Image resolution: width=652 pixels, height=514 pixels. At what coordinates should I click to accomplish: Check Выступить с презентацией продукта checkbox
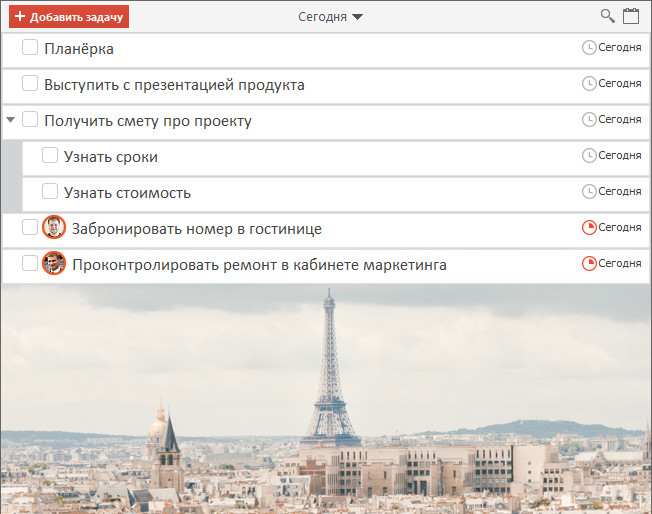(30, 83)
